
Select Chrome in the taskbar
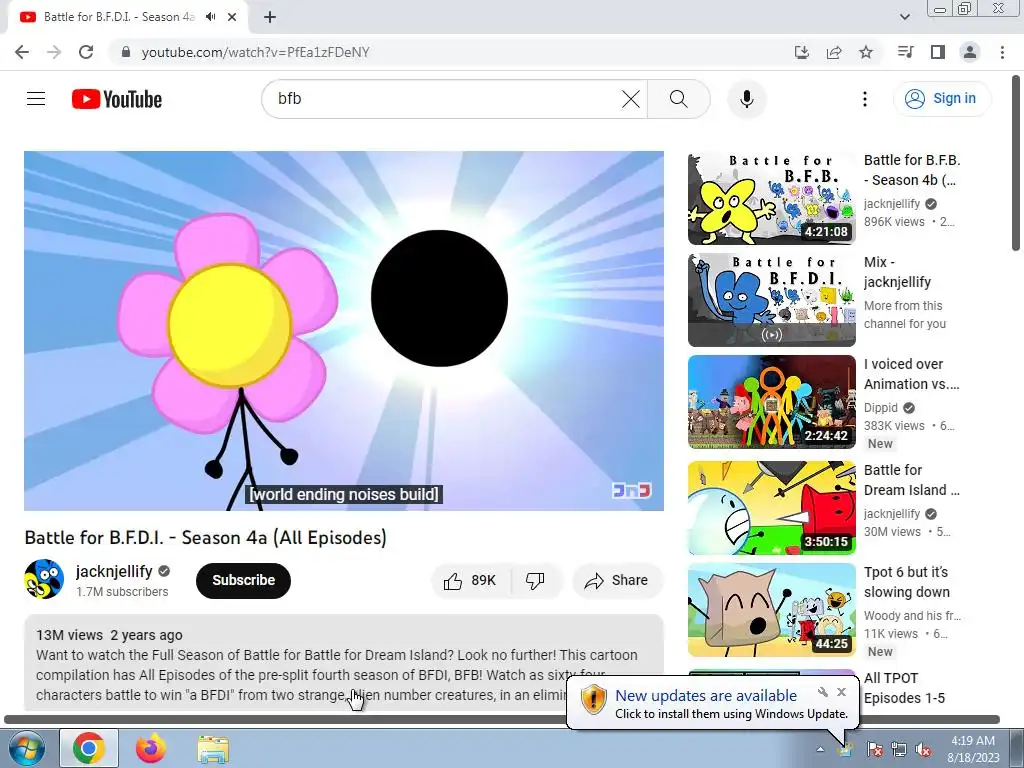click(x=89, y=748)
